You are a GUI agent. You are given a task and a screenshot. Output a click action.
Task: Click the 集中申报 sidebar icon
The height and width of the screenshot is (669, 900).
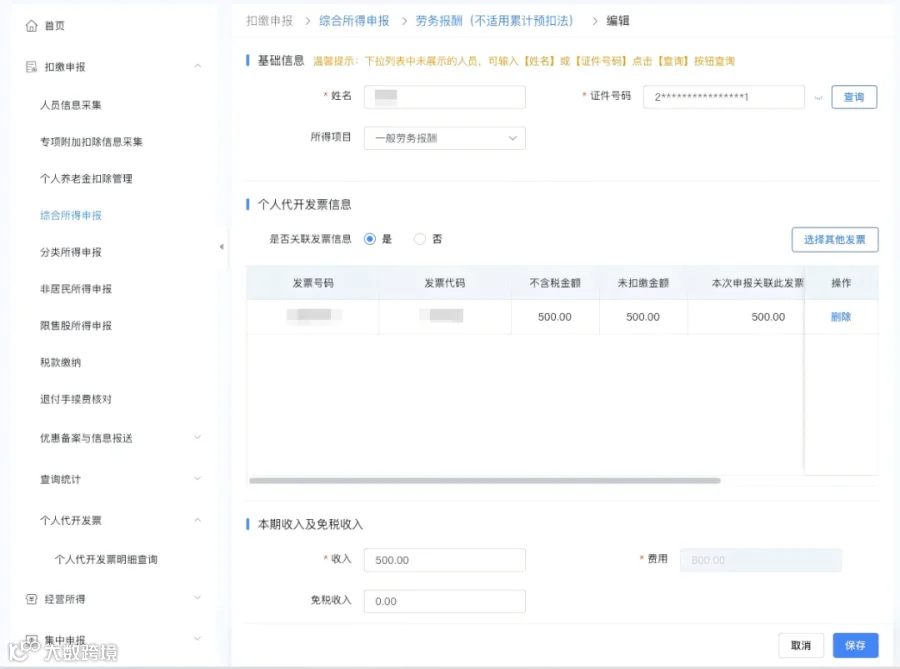click(x=32, y=639)
